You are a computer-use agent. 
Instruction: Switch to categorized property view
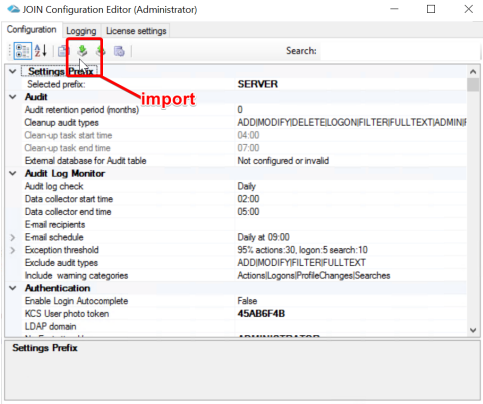(x=23, y=51)
